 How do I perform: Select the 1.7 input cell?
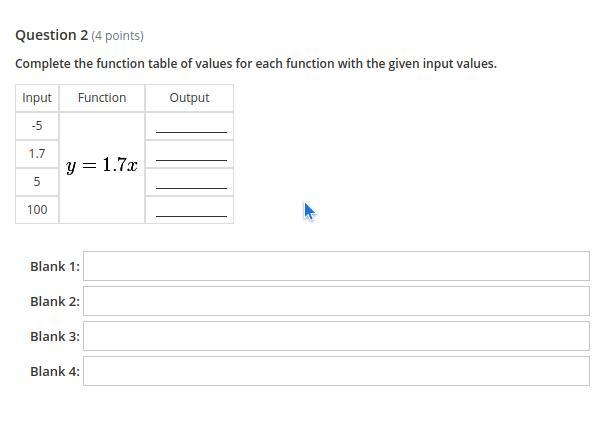click(37, 154)
